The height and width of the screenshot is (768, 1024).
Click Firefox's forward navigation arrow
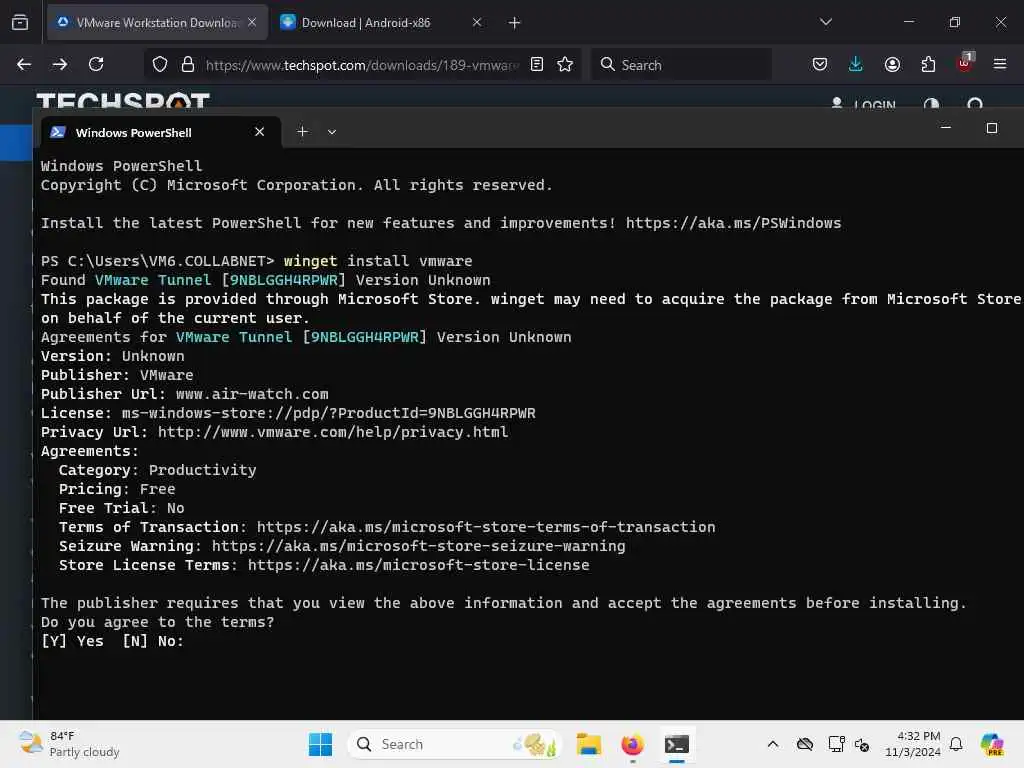pyautogui.click(x=59, y=64)
